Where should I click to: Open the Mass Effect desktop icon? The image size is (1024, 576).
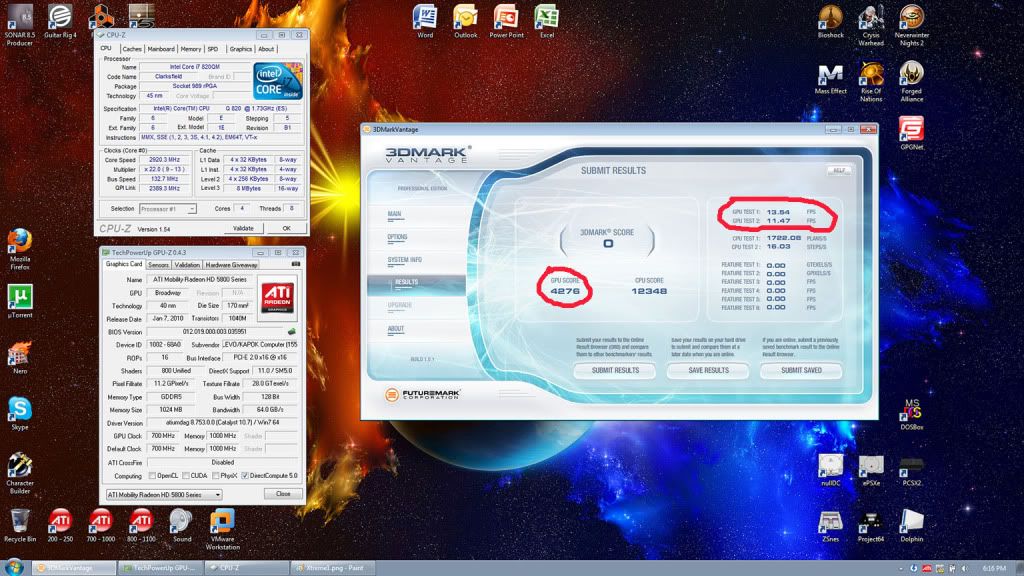click(x=831, y=78)
